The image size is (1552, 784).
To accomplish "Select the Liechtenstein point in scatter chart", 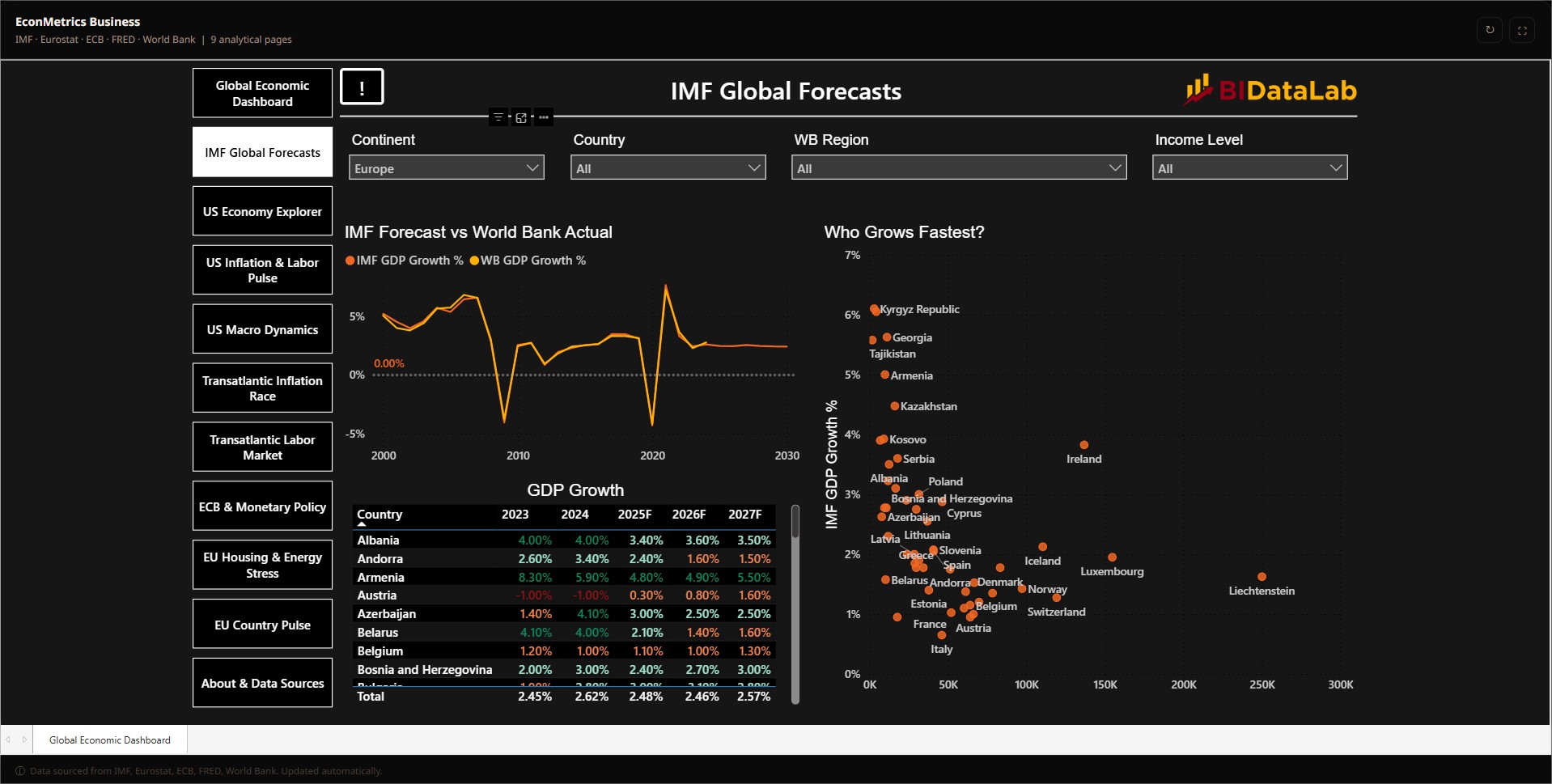I will (1262, 577).
